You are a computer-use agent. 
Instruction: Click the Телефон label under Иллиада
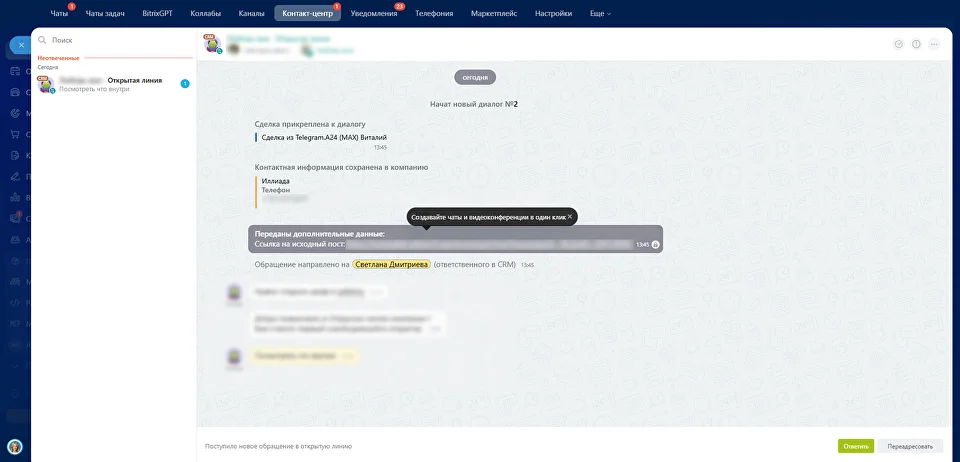click(276, 190)
